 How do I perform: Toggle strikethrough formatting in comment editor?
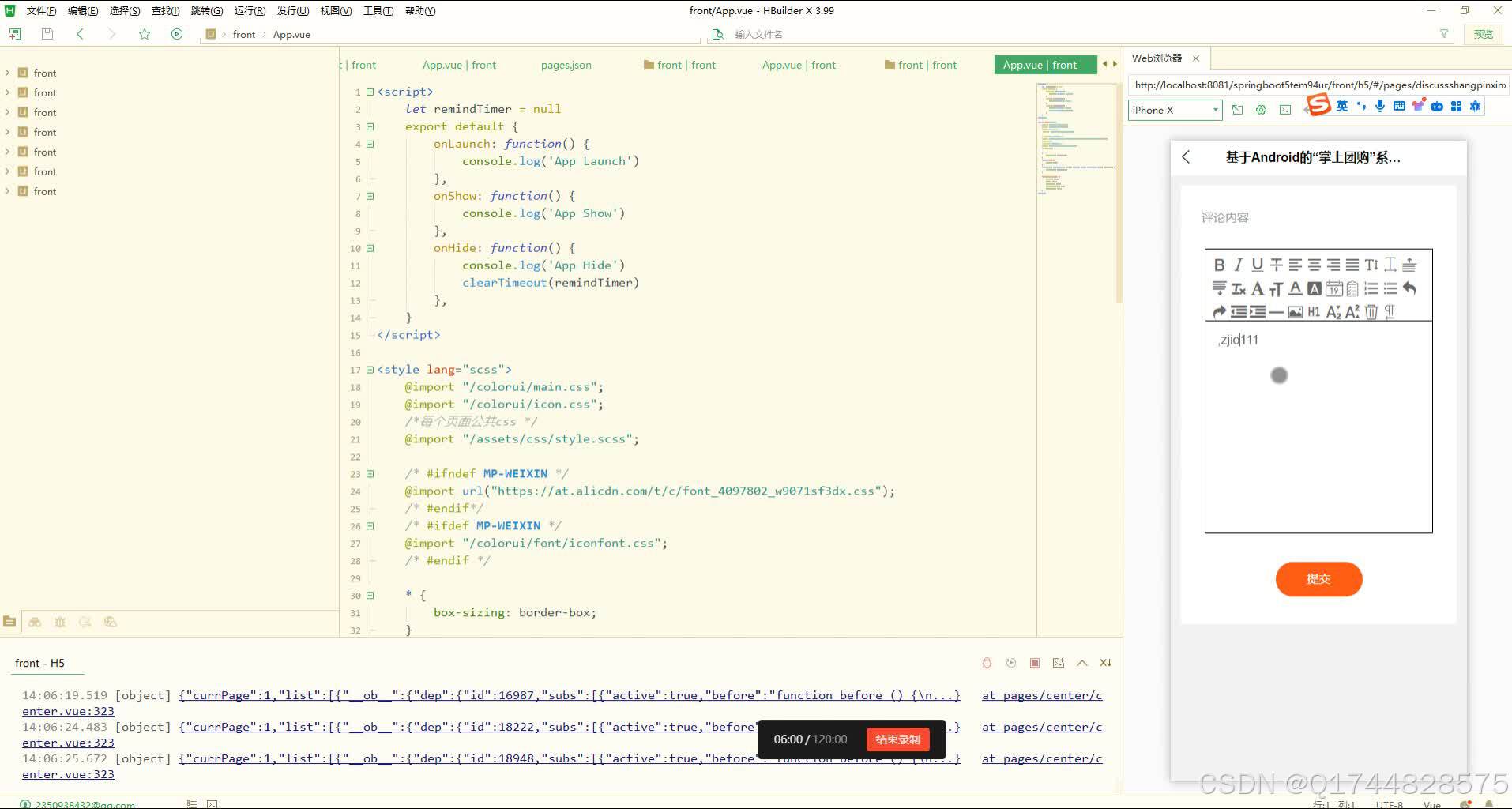point(1277,265)
